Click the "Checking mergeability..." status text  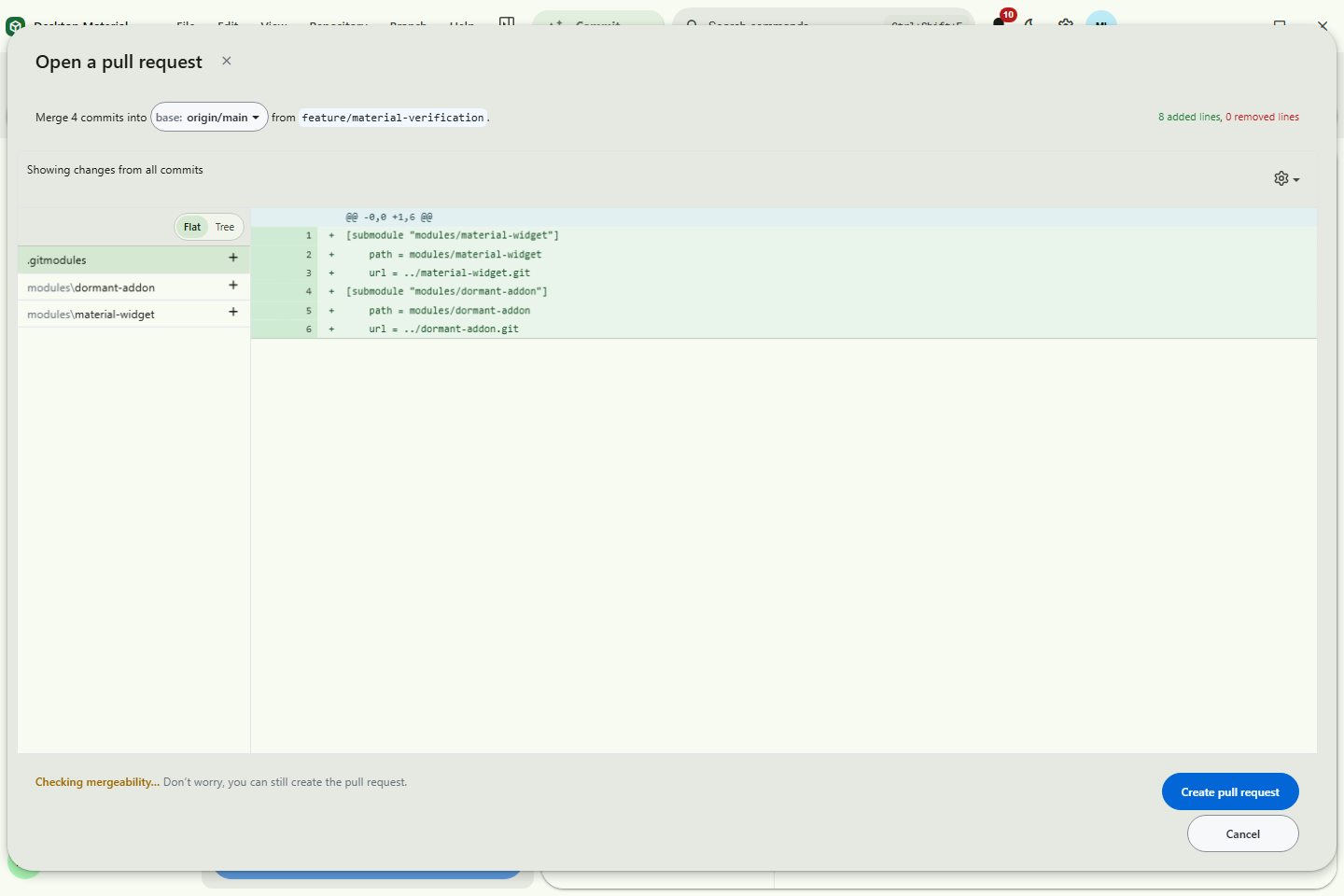(x=97, y=782)
